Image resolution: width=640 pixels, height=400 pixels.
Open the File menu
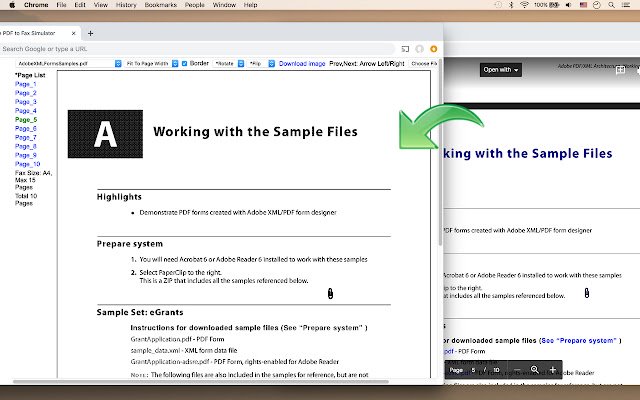tap(61, 5)
